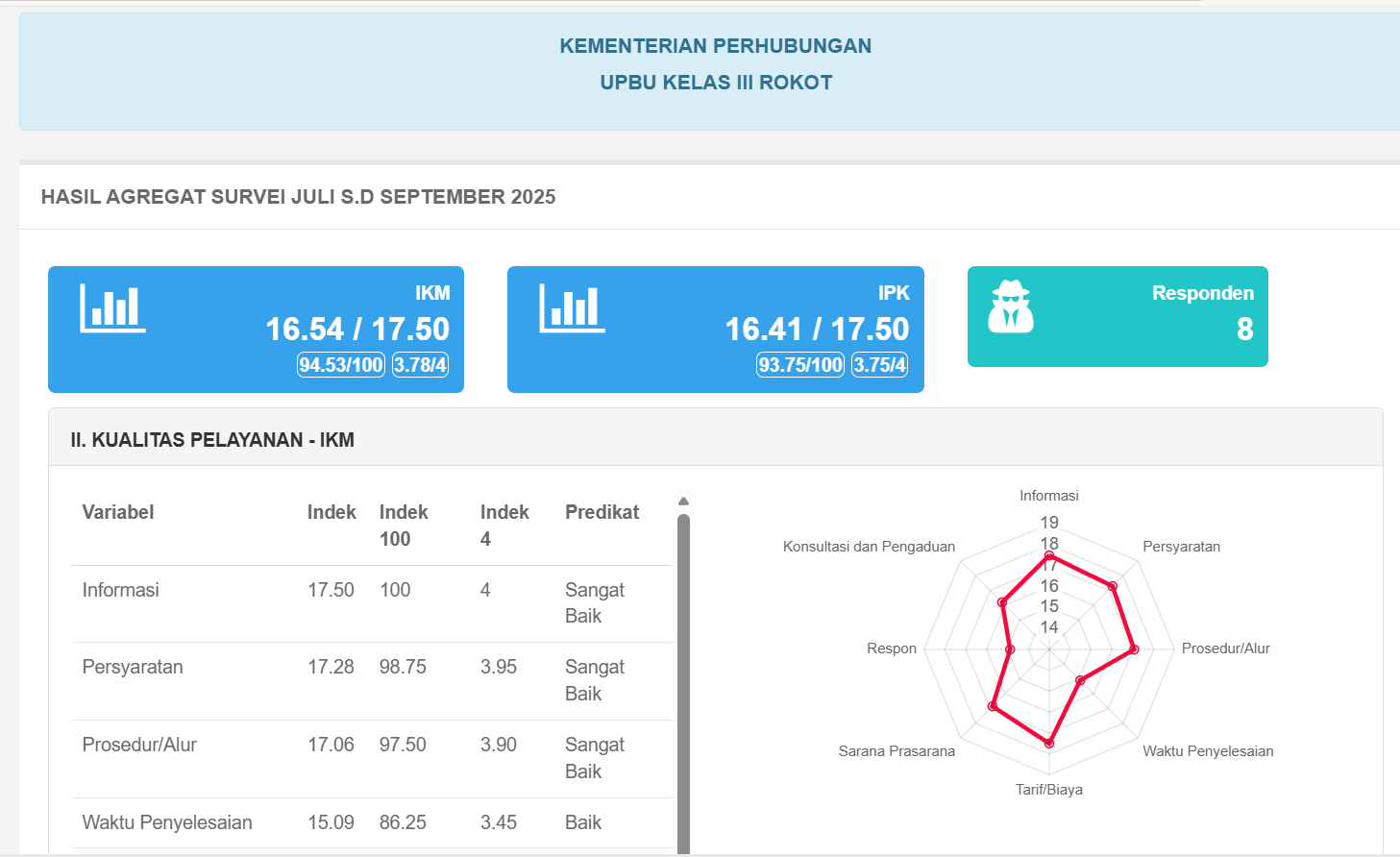Click the 93.75/100 badge in IPK card

800,365
